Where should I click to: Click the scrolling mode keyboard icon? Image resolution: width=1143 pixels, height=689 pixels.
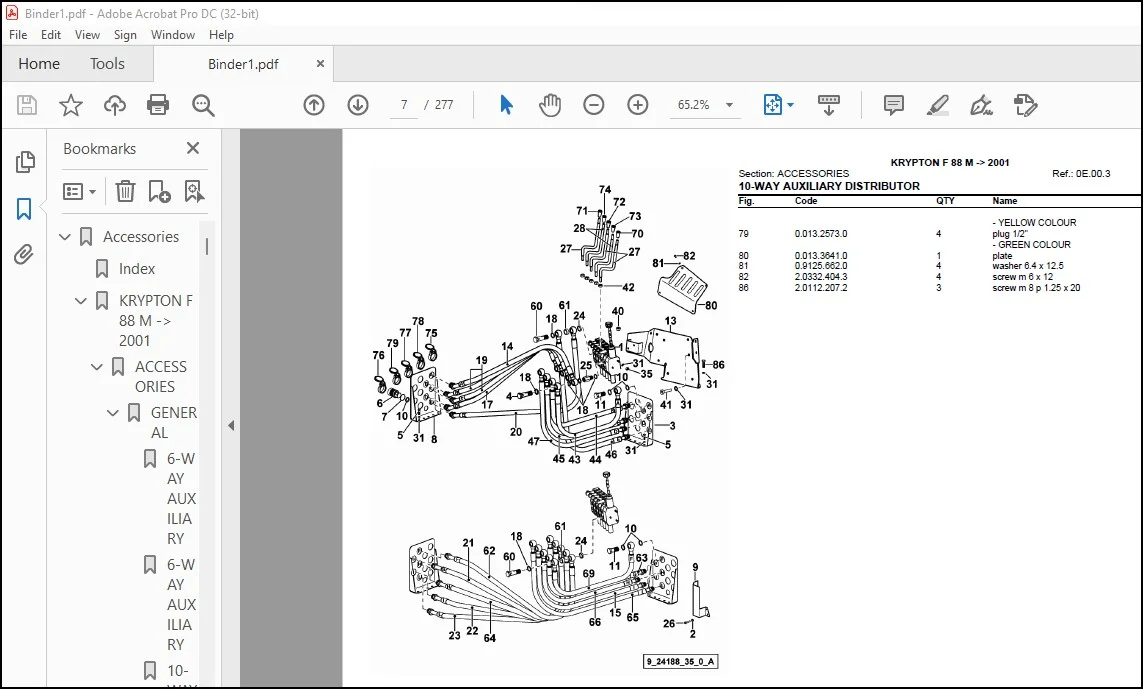point(828,105)
